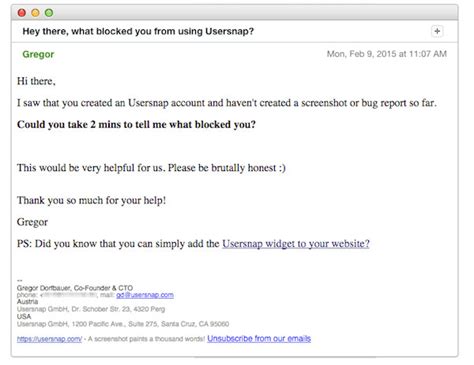The width and height of the screenshot is (474, 365).
Task: Click the yellow minimize window button
Action: 35,13
